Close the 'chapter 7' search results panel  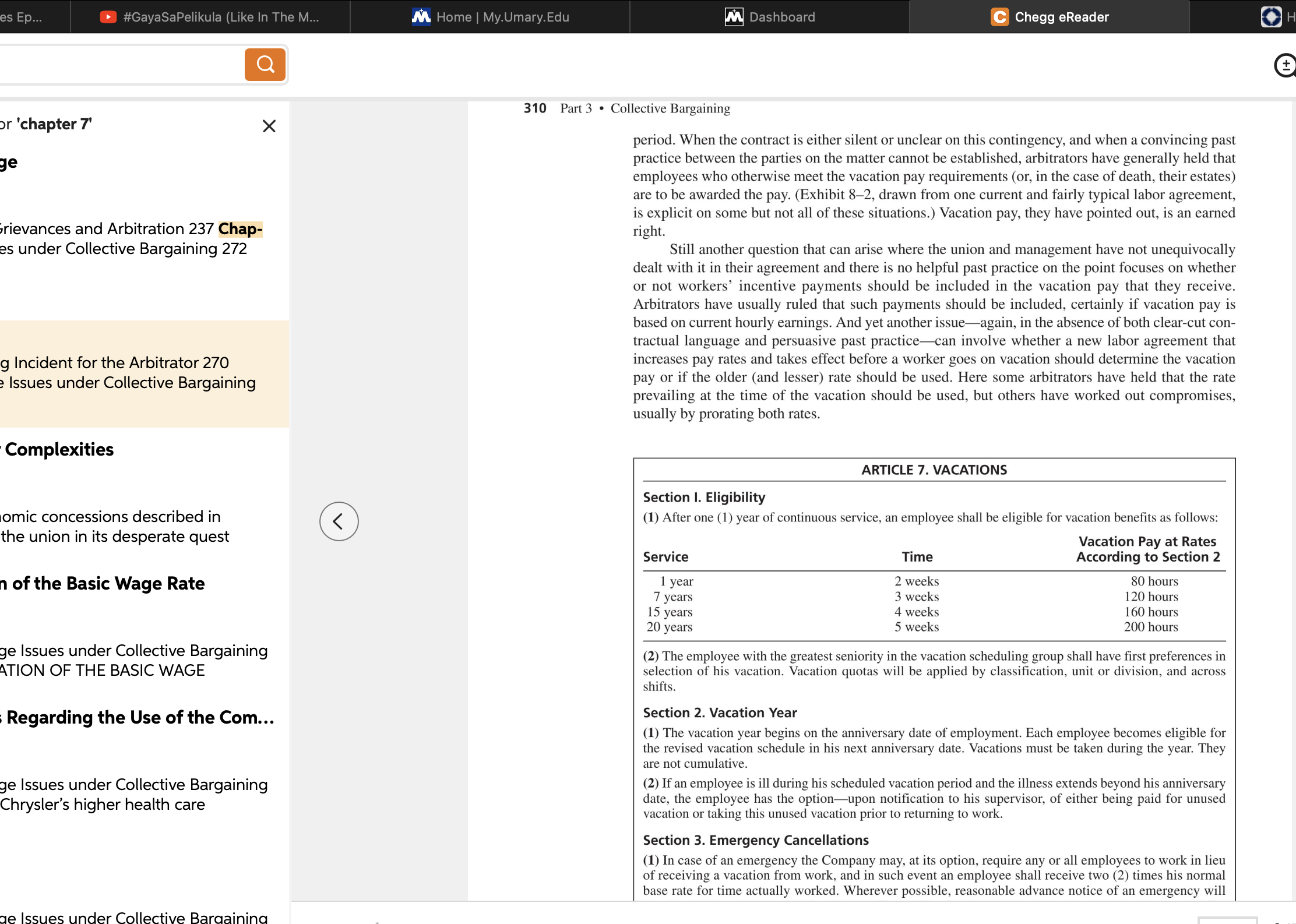tap(269, 126)
